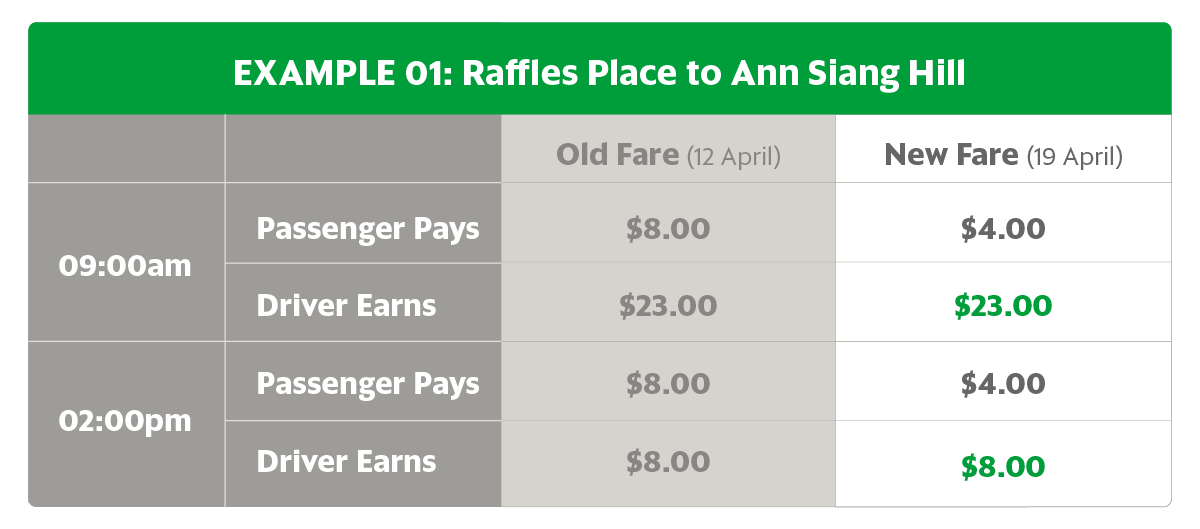This screenshot has height=529, width=1200.
Task: Select 'Passenger Pays' label in 09:00am row
Action: [x=368, y=229]
